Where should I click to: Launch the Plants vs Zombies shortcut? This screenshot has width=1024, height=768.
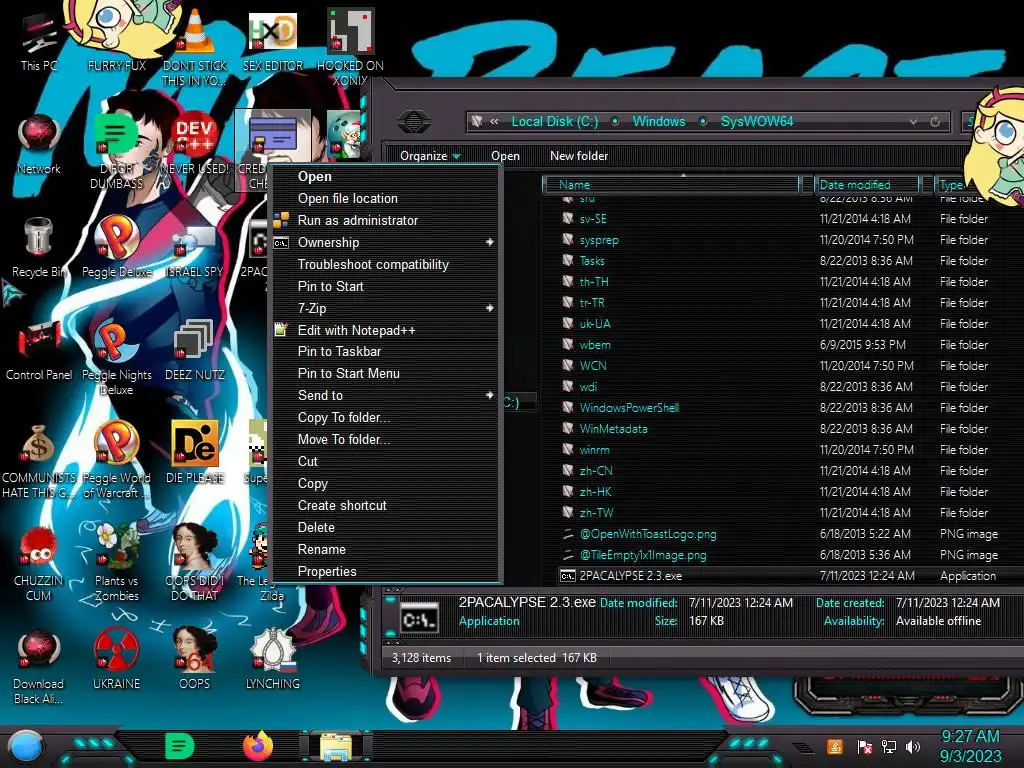point(116,563)
